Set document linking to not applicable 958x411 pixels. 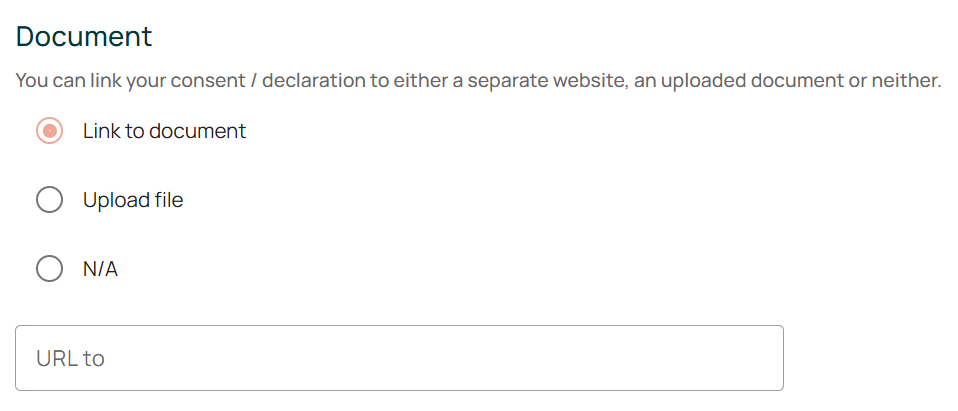[49, 269]
